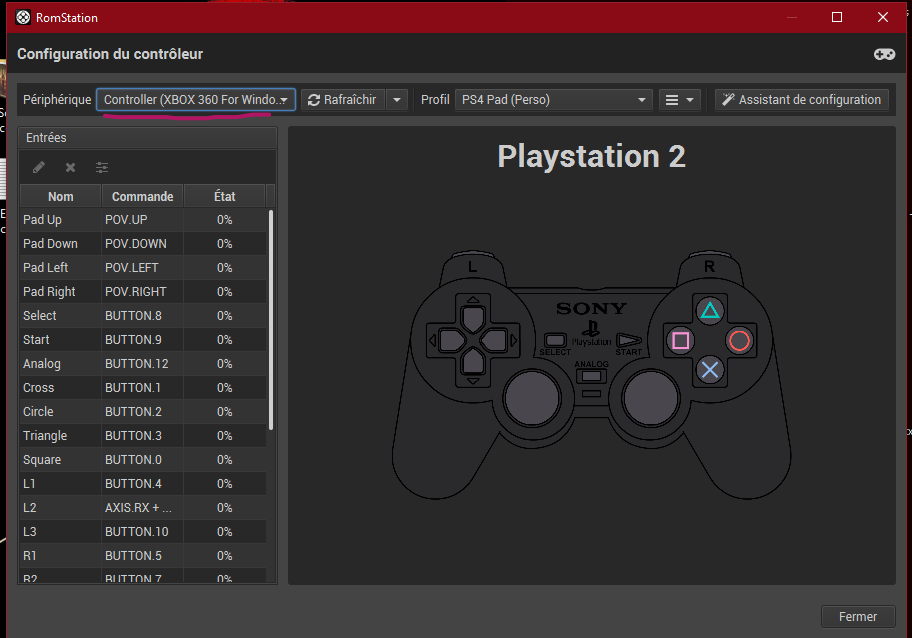Click the BUTTON.12 command cell
Screen dimensions: 912x638
[x=142, y=363]
